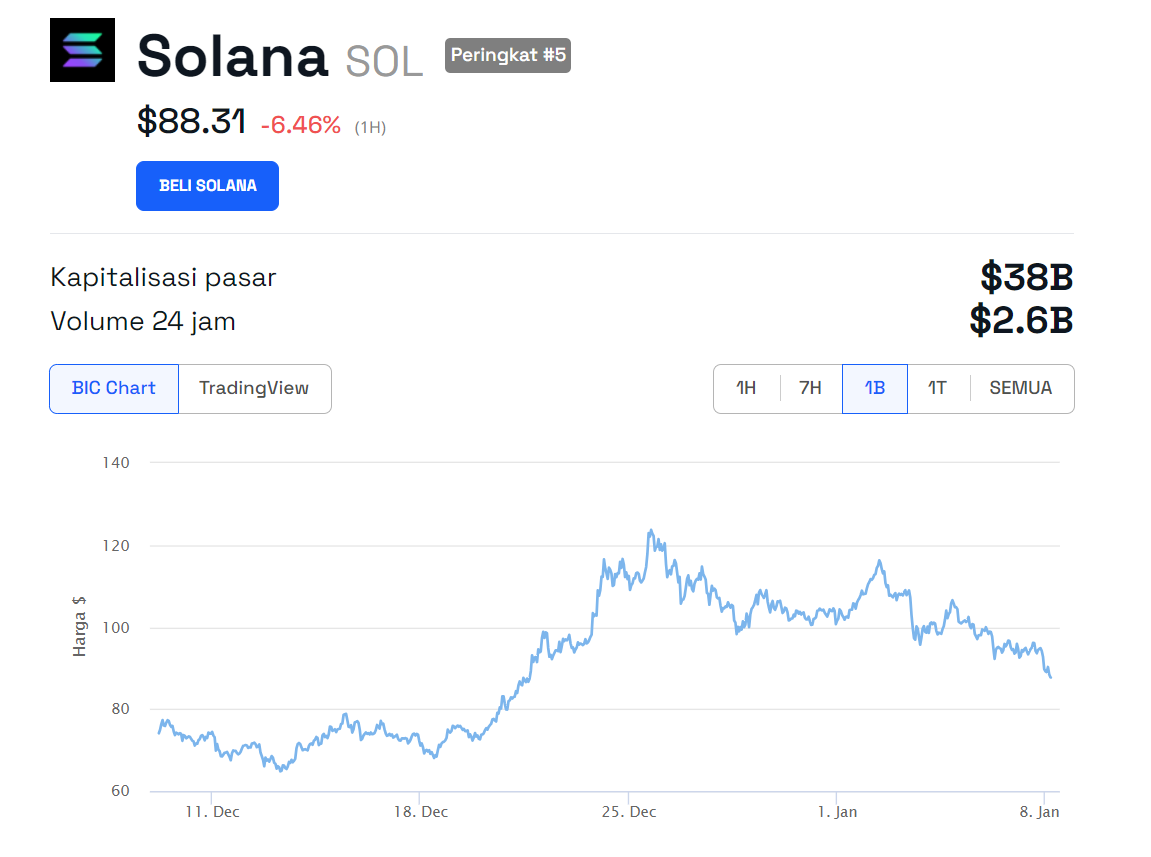Click the $38B market cap value
The image size is (1151, 857).
[x=1026, y=277]
